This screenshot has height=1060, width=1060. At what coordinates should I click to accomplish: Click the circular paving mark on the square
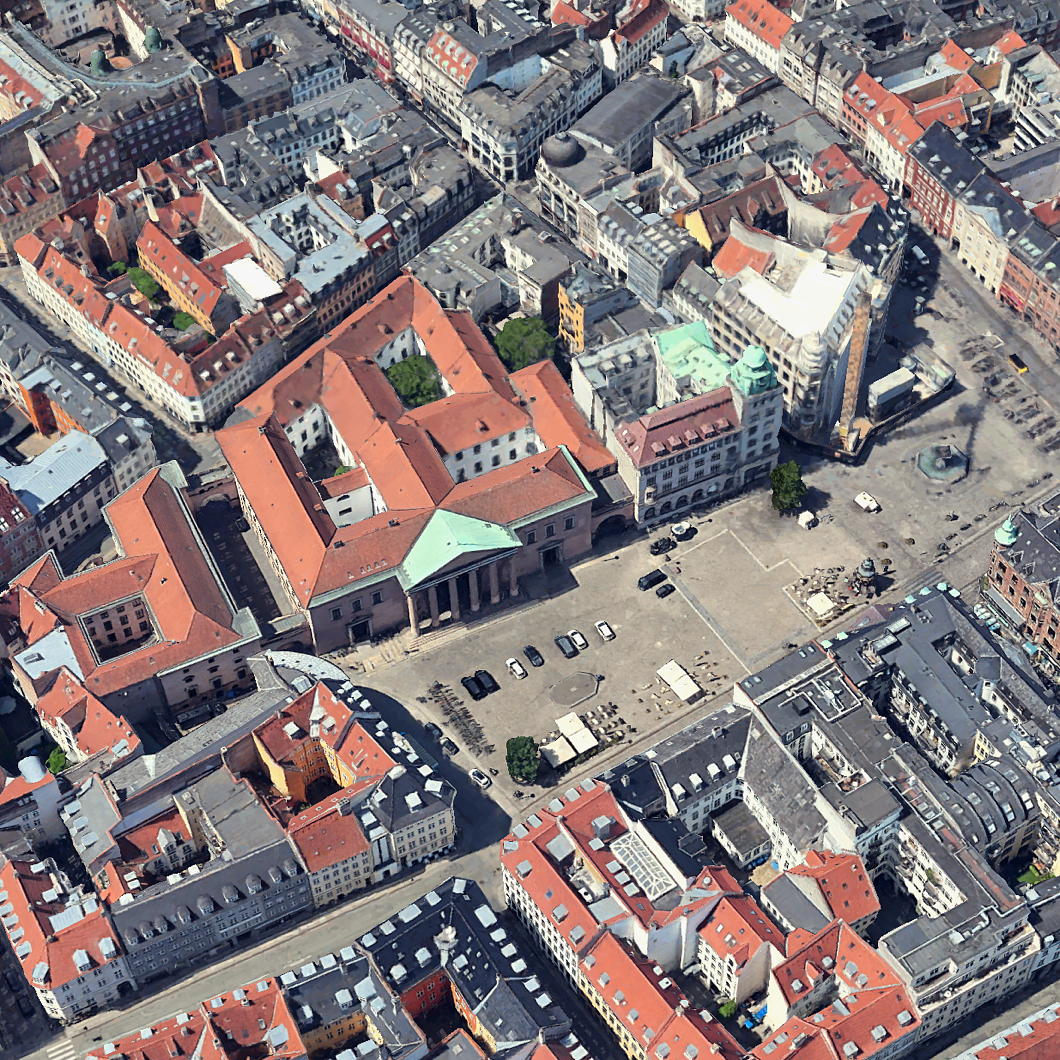pos(573,688)
